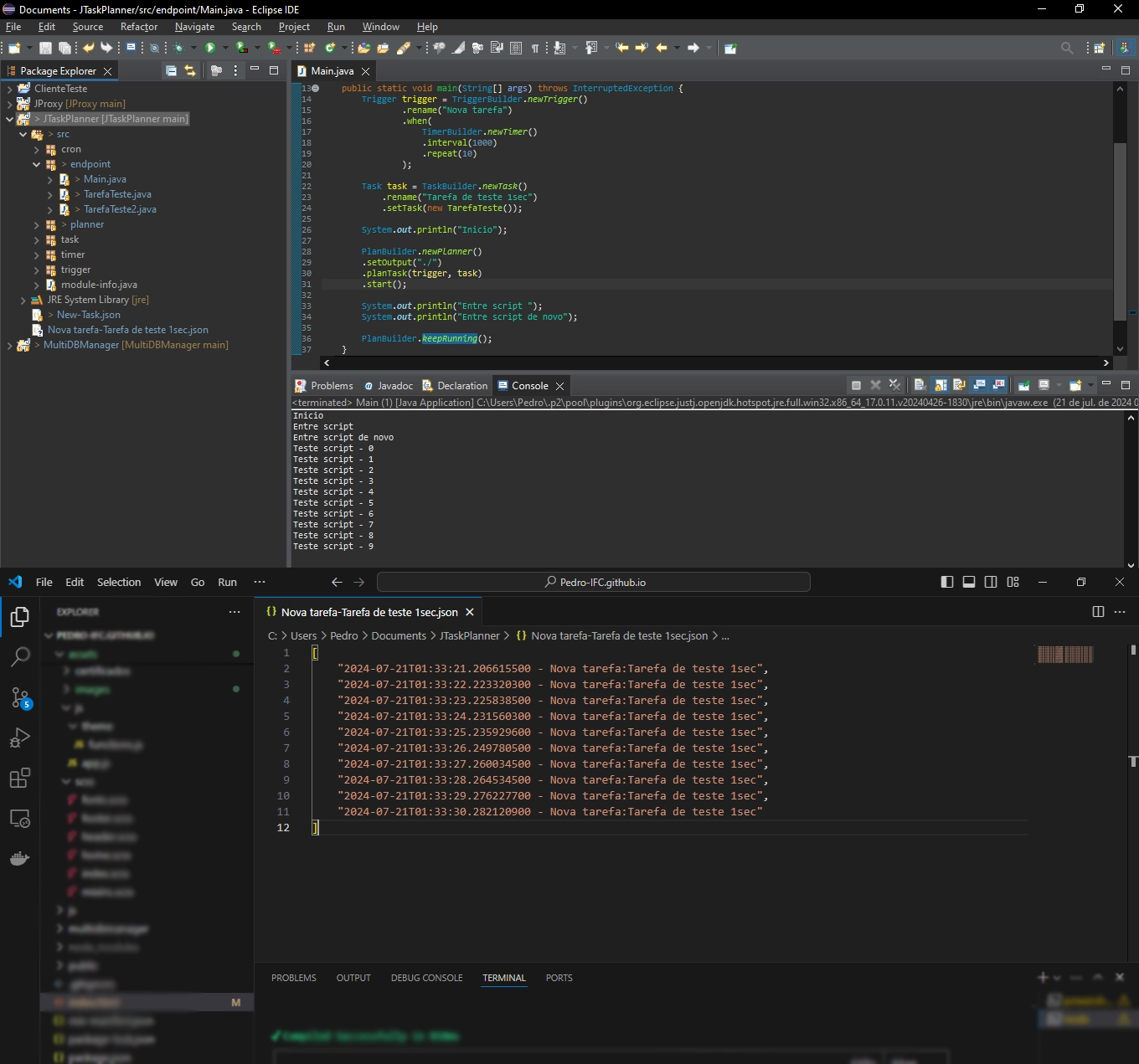Open the Extensions view in VS Code
The width and height of the screenshot is (1139, 1064).
pyautogui.click(x=20, y=778)
